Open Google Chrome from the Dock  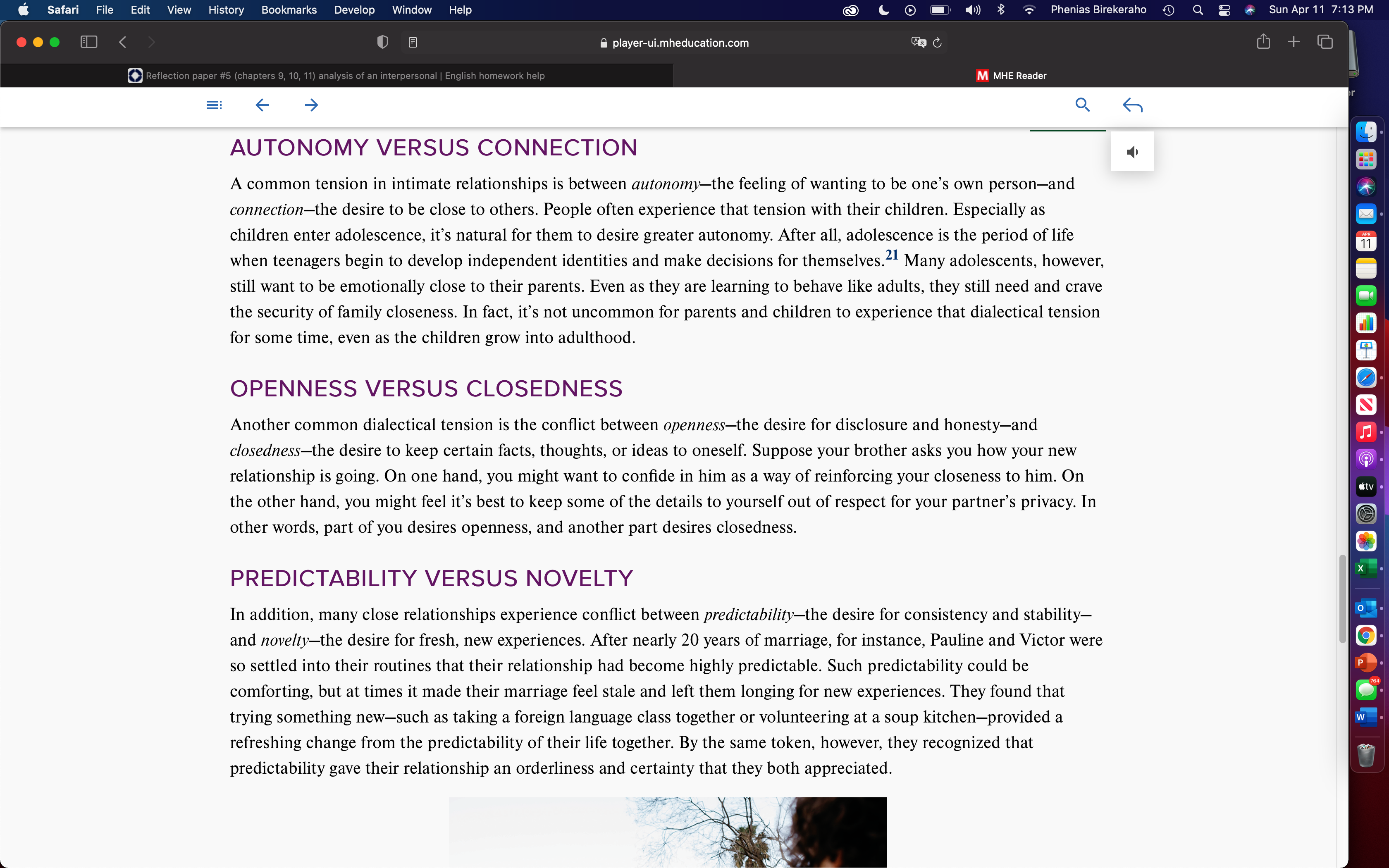point(1366,636)
